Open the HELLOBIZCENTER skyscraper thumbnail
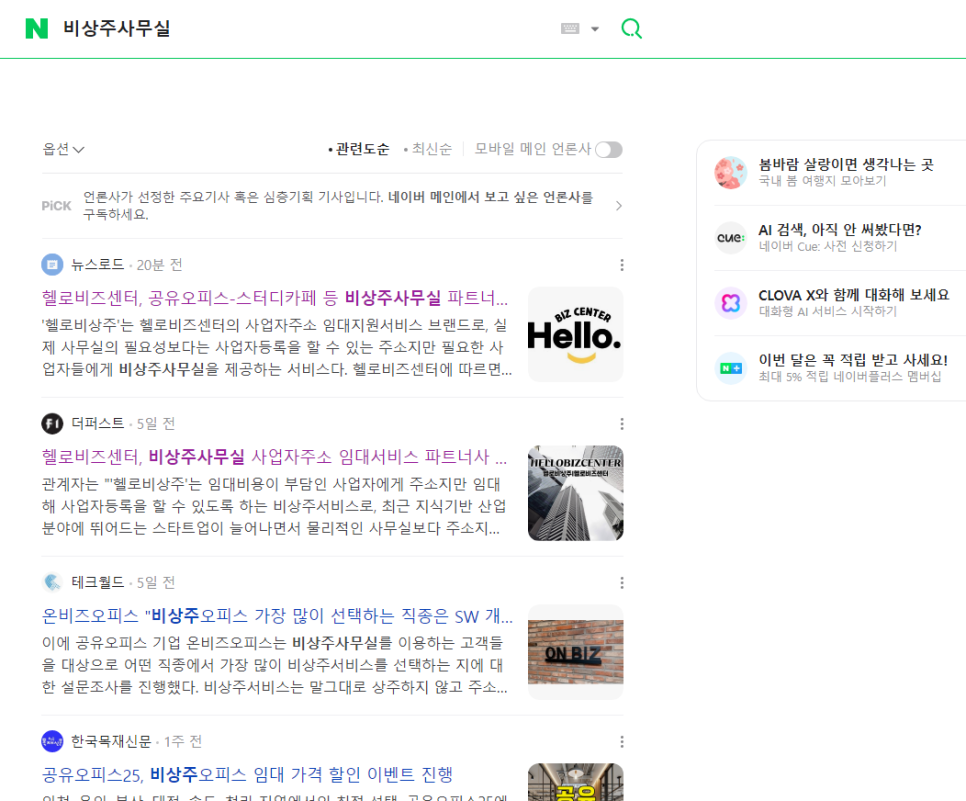Viewport: 966px width, 801px height. [x=575, y=493]
